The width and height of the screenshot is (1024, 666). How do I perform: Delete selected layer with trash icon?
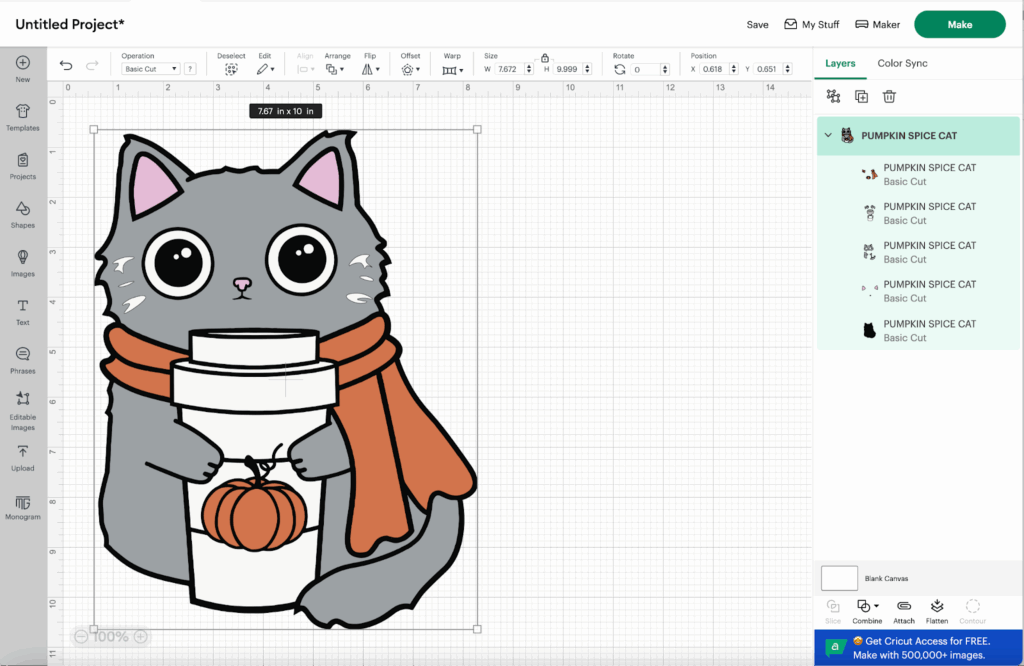[x=889, y=96]
